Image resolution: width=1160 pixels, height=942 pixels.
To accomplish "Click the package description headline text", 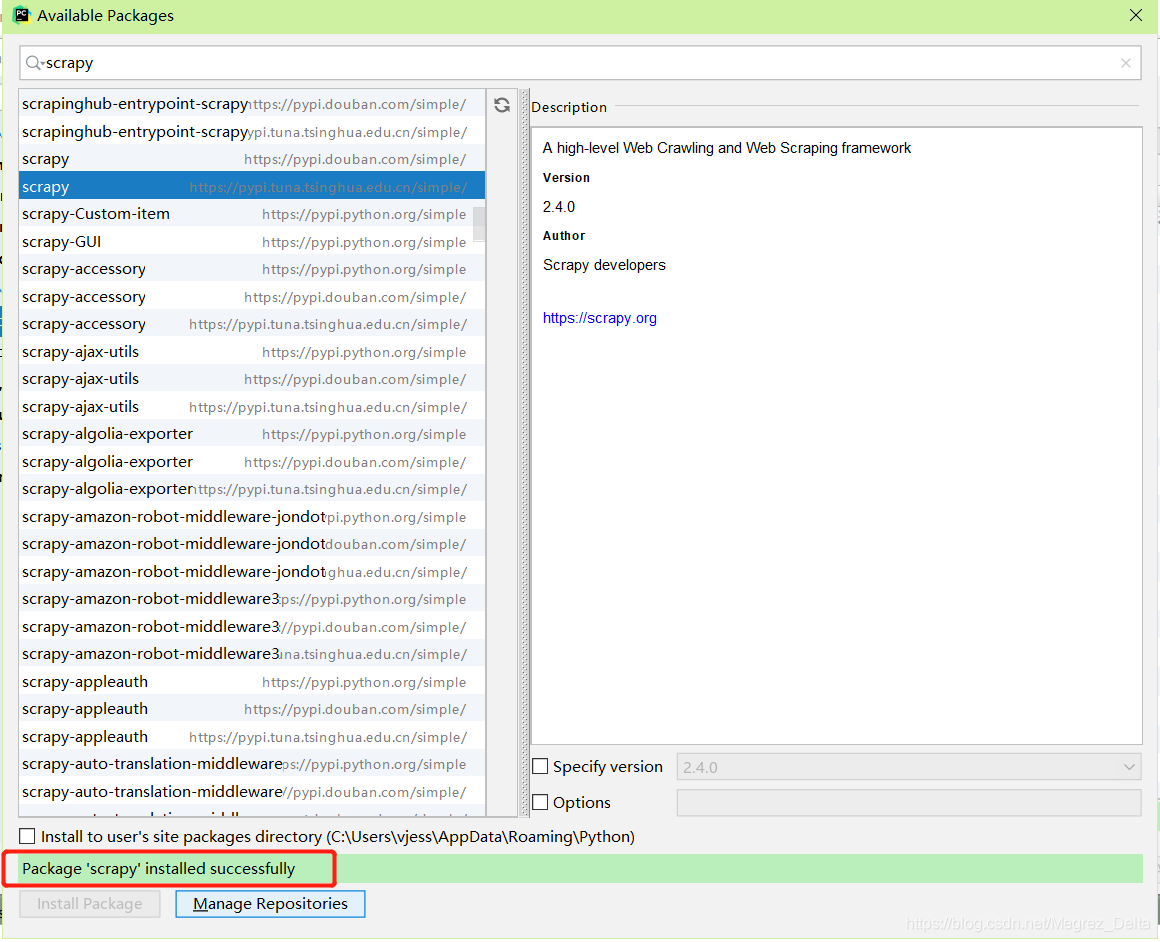I will 726,148.
